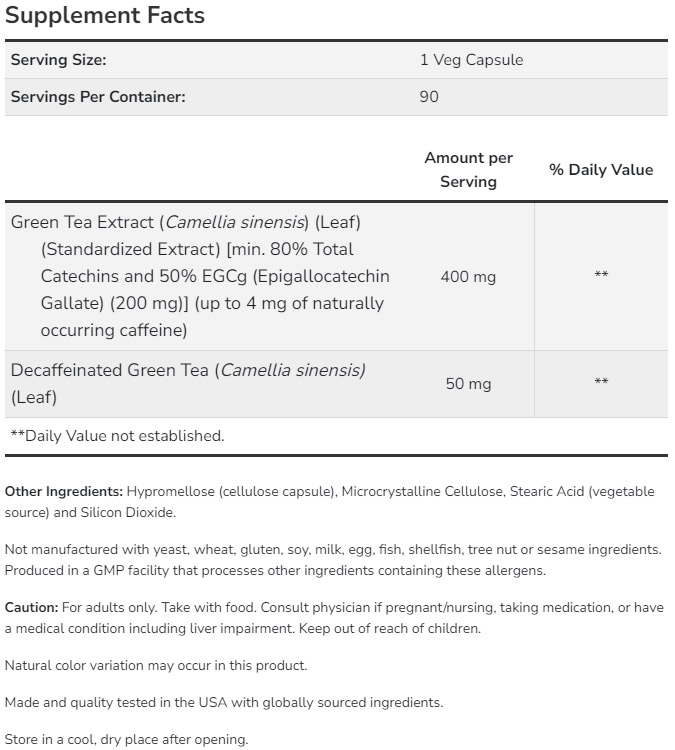The width and height of the screenshot is (675, 750).
Task: Click the double asterisk in Green Tea Extract row
Action: (x=601, y=275)
